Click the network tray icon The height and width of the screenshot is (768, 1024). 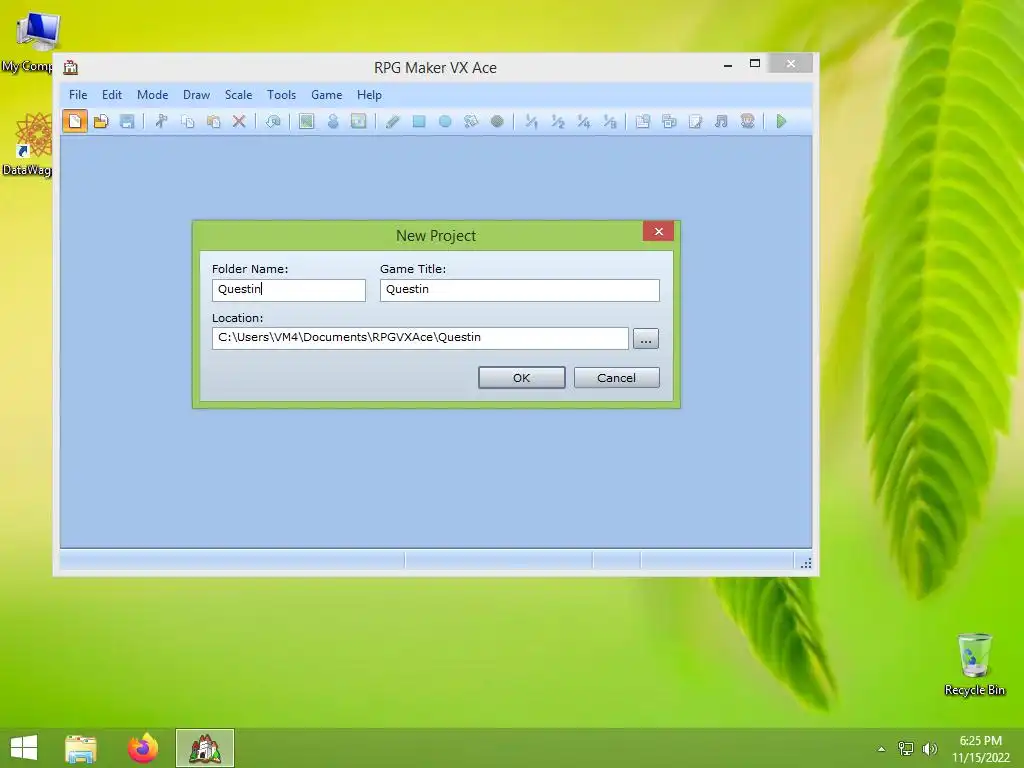[906, 749]
